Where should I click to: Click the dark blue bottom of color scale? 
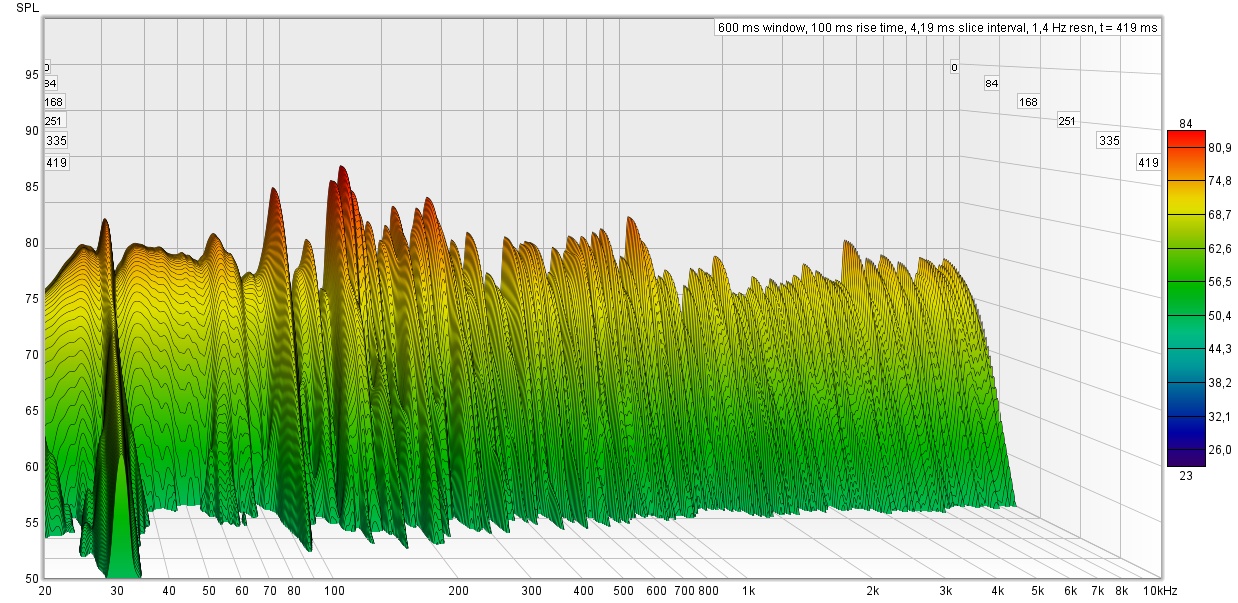click(1186, 460)
